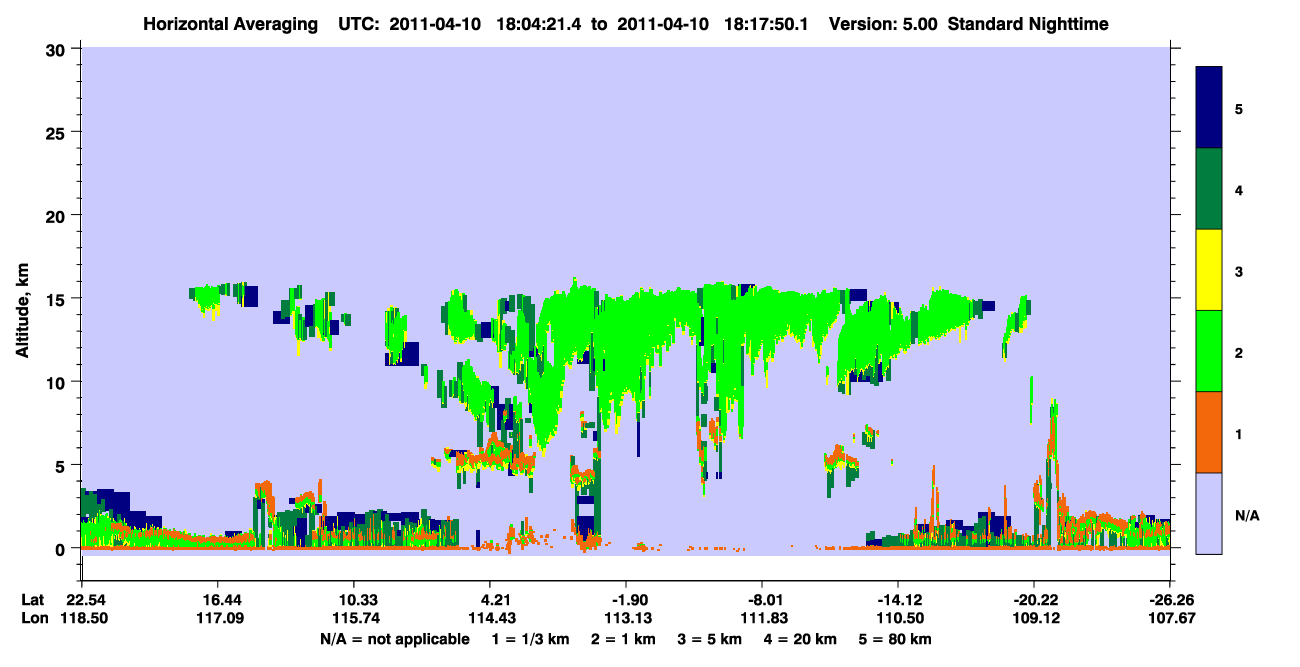Click latitude value '-26.26'
Viewport: 1300px width, 667px height.
point(1170,600)
